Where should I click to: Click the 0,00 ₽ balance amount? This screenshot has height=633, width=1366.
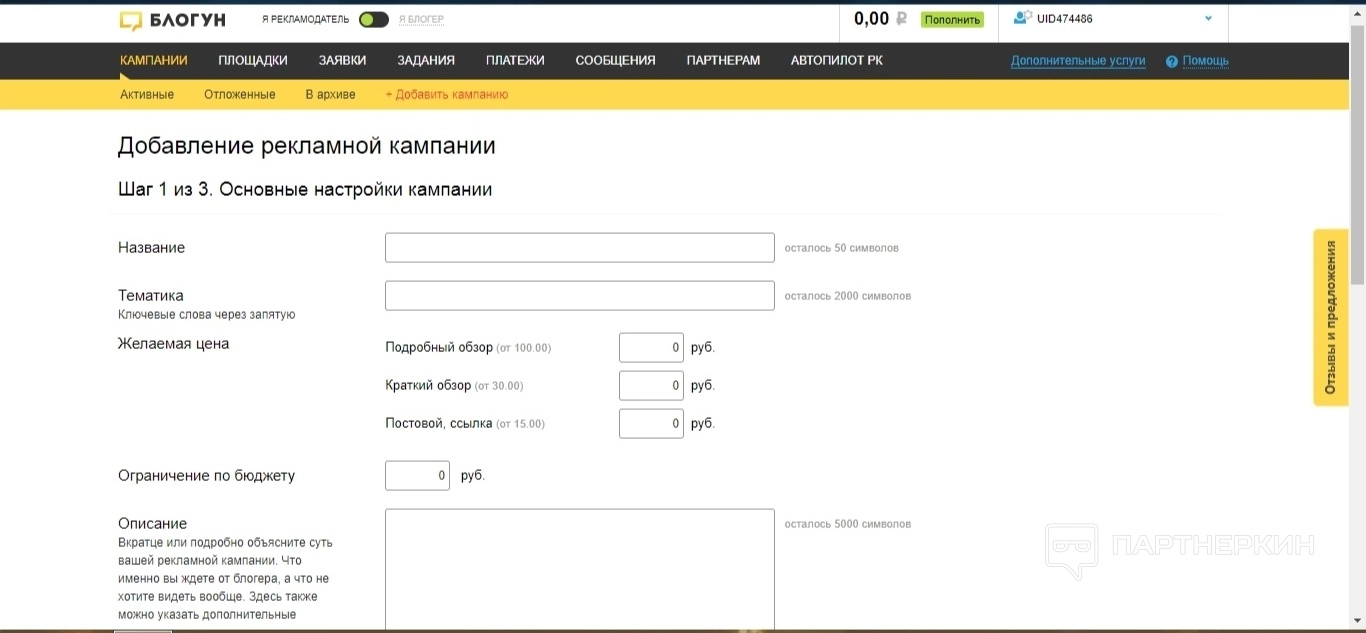click(880, 18)
